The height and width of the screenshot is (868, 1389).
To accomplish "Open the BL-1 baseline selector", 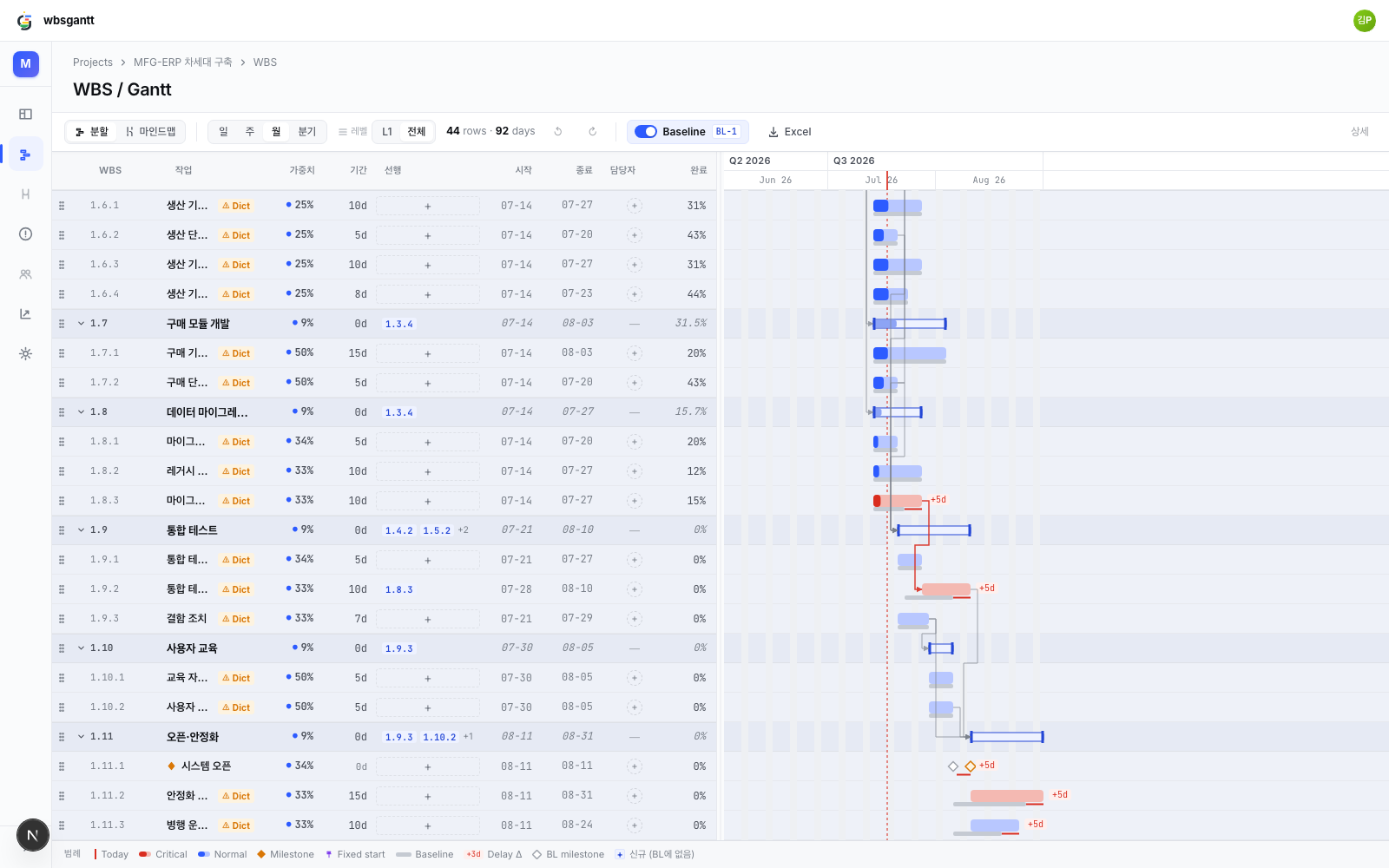I will [x=727, y=132].
